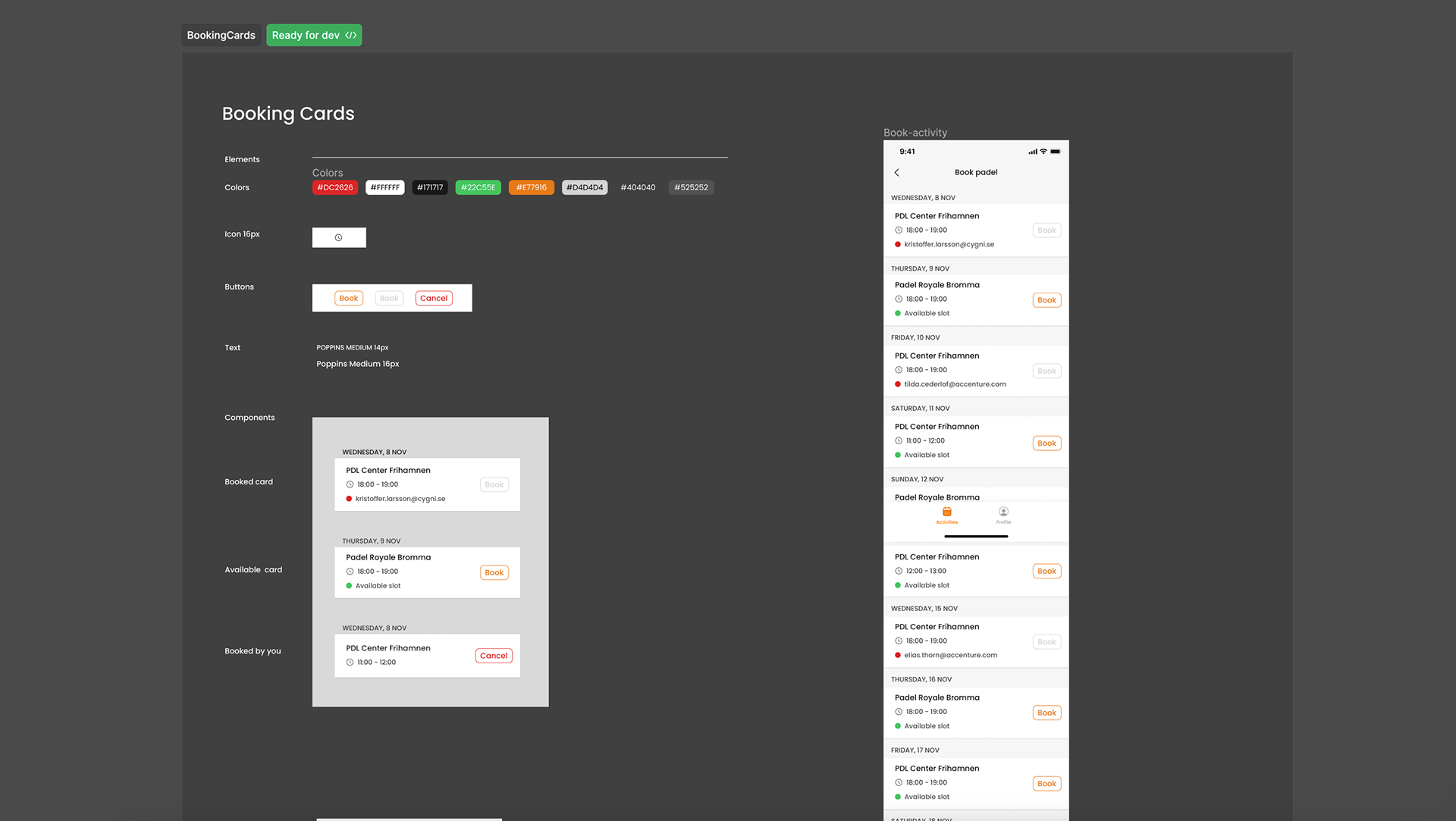The height and width of the screenshot is (821, 1456).
Task: Click the back chevron in Book padel header
Action: click(x=896, y=173)
